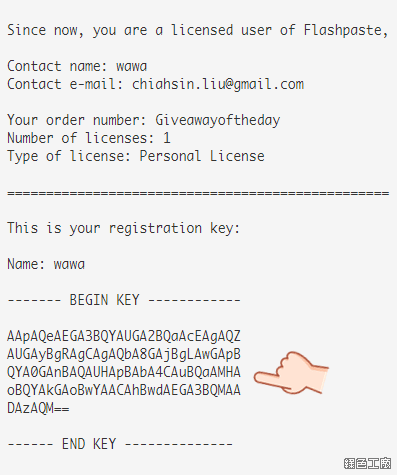Click the BEGIN KEY line

(x=124, y=300)
